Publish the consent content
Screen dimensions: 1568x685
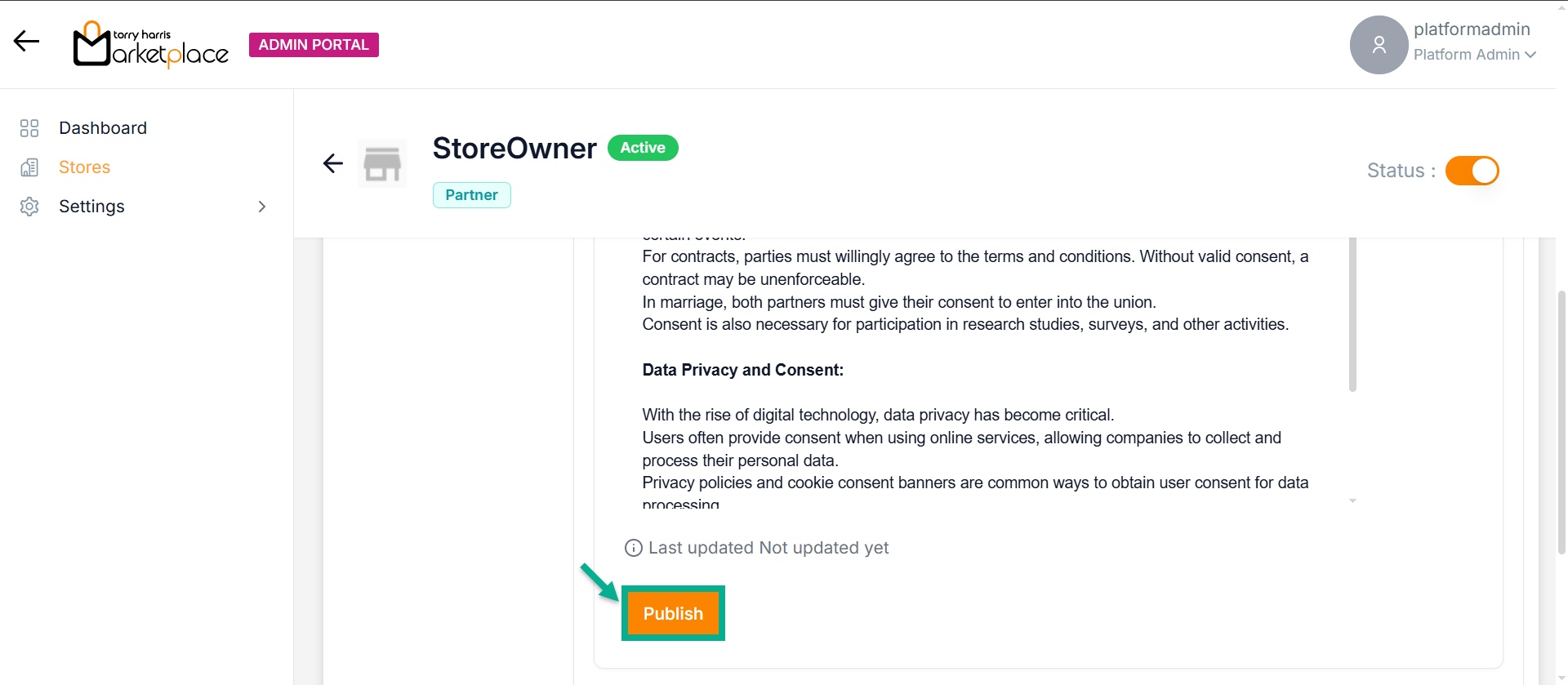click(x=673, y=613)
